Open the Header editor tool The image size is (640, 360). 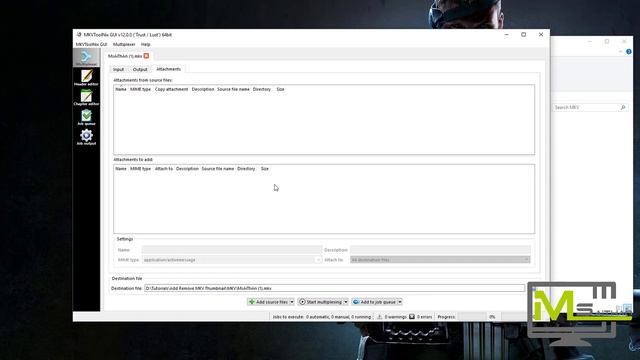click(x=86, y=78)
